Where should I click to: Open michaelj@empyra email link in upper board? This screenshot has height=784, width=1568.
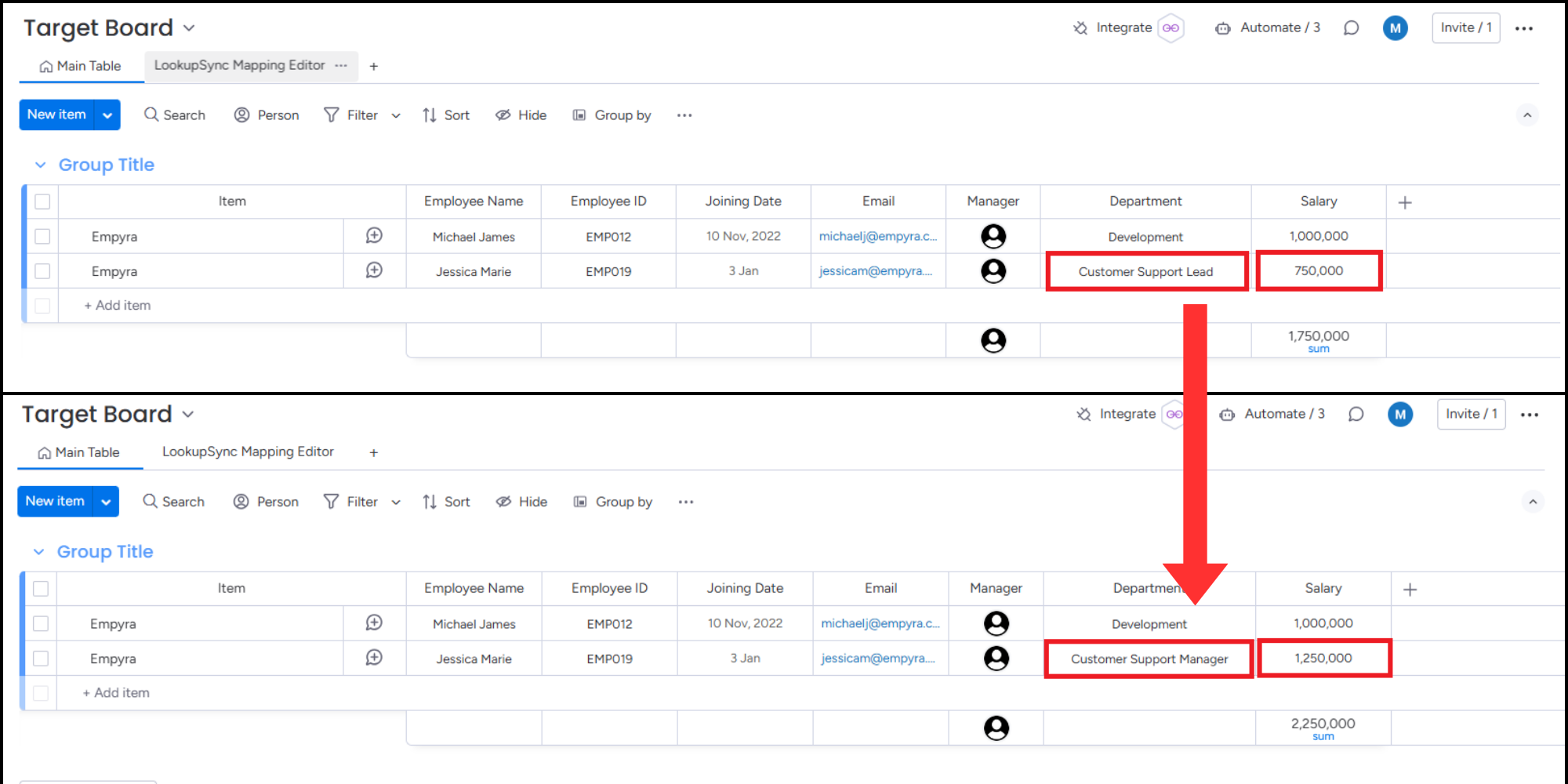[878, 236]
